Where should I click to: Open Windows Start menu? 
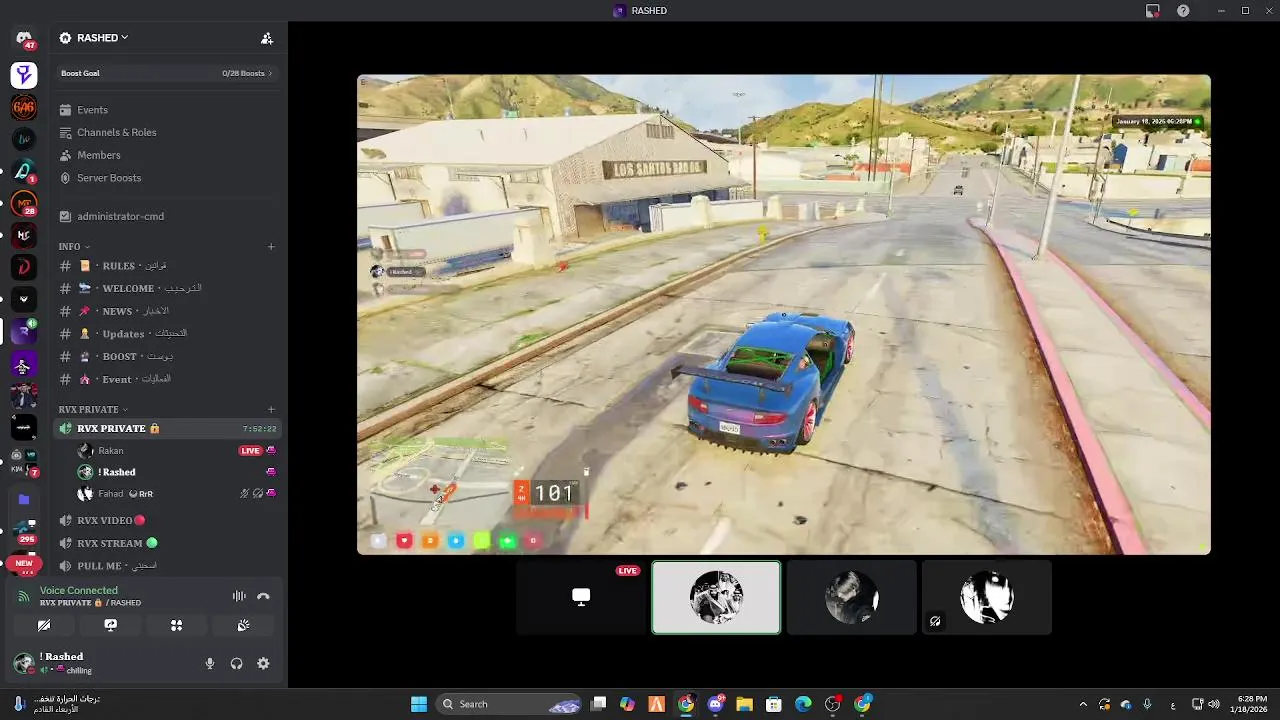pyautogui.click(x=419, y=704)
